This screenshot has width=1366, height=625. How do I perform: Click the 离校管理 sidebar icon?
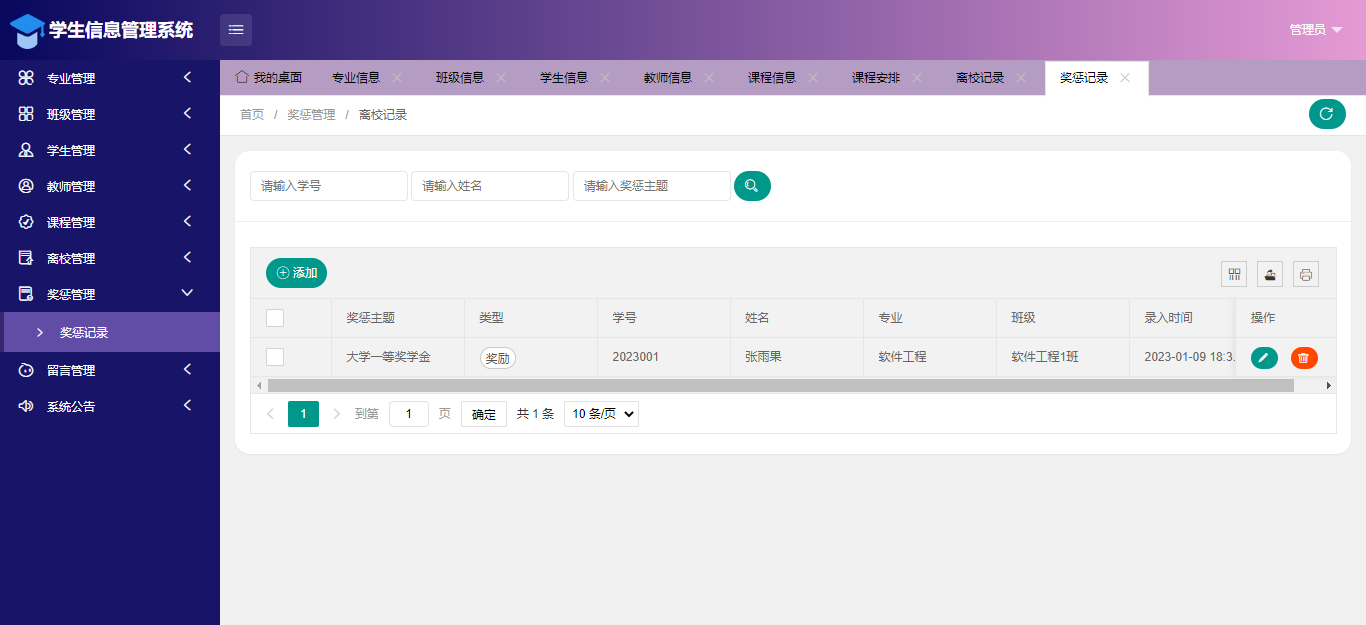26,258
